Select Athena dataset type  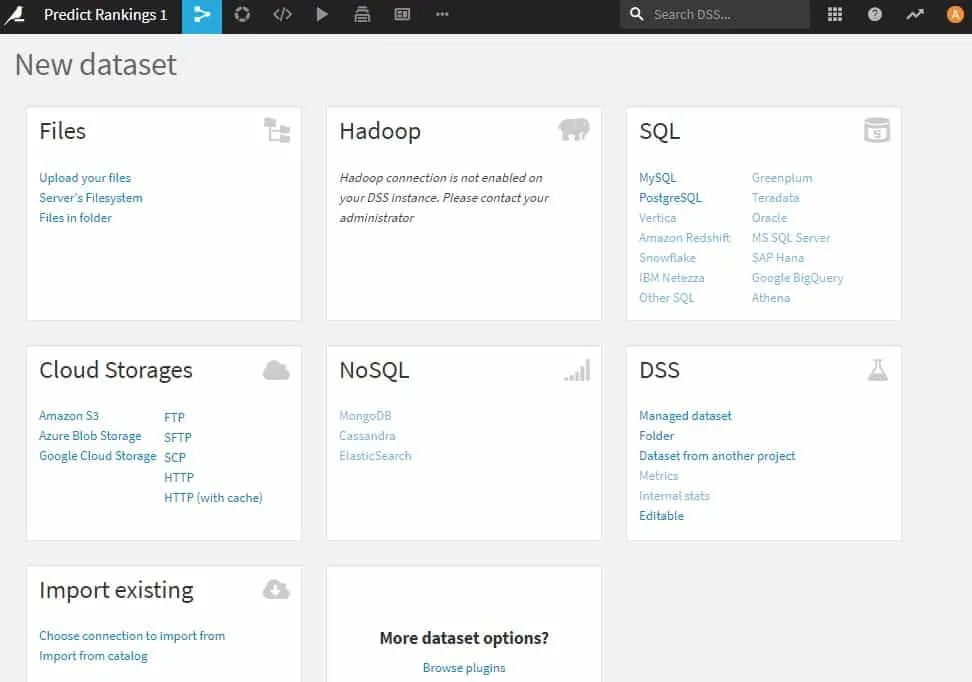[x=771, y=298]
